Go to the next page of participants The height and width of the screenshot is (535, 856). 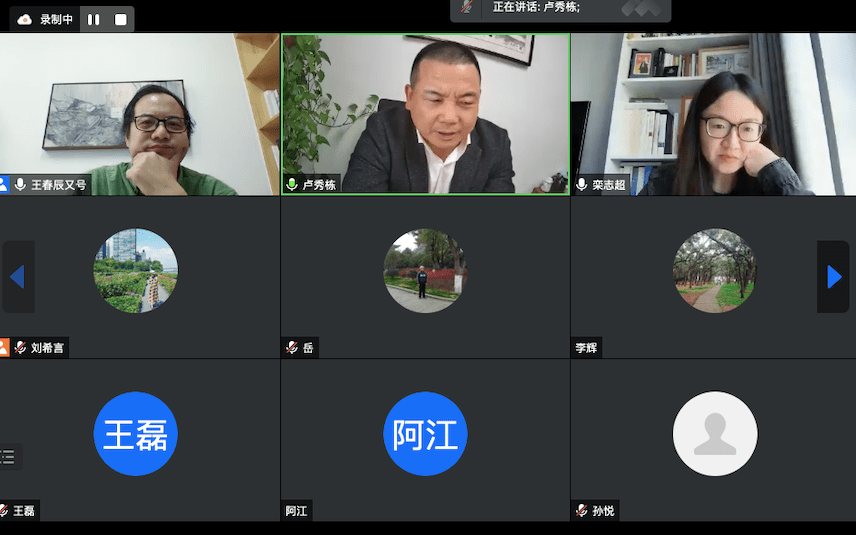click(x=833, y=277)
